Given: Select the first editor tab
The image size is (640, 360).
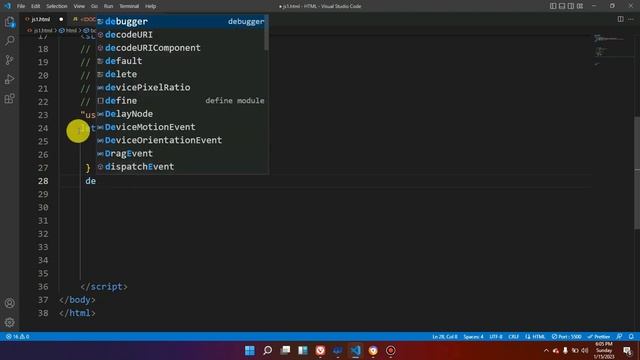Looking at the screenshot, I should (x=44, y=19).
